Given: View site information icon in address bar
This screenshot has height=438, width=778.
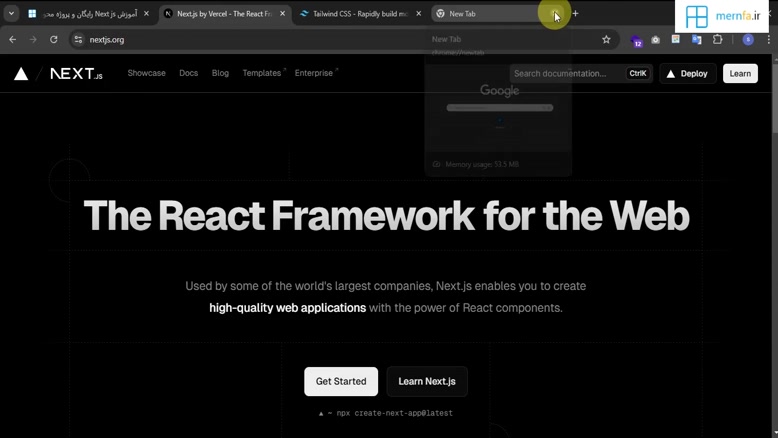Looking at the screenshot, I should pyautogui.click(x=78, y=40).
